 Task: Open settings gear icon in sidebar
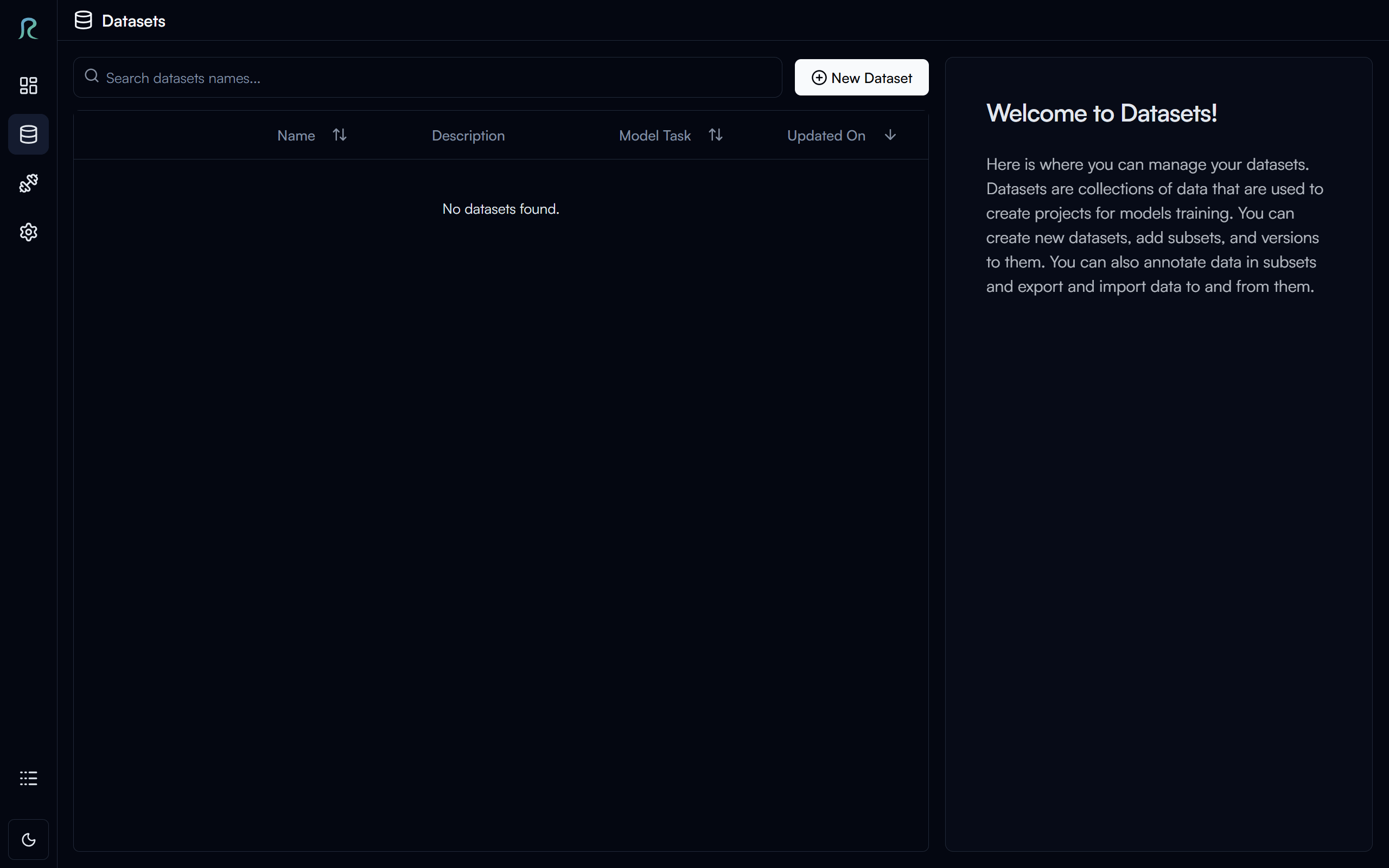(x=28, y=232)
